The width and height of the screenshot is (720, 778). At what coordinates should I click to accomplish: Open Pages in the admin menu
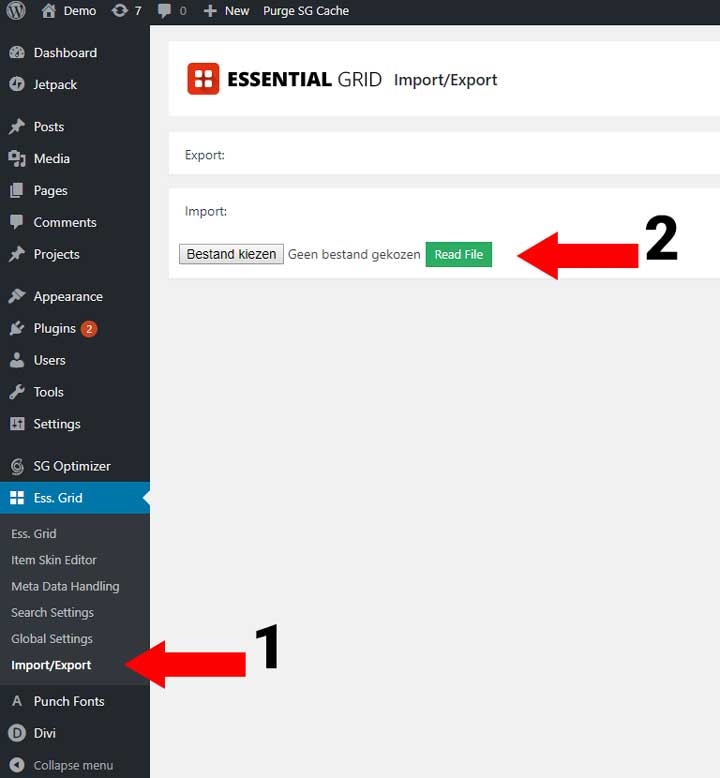pos(51,191)
